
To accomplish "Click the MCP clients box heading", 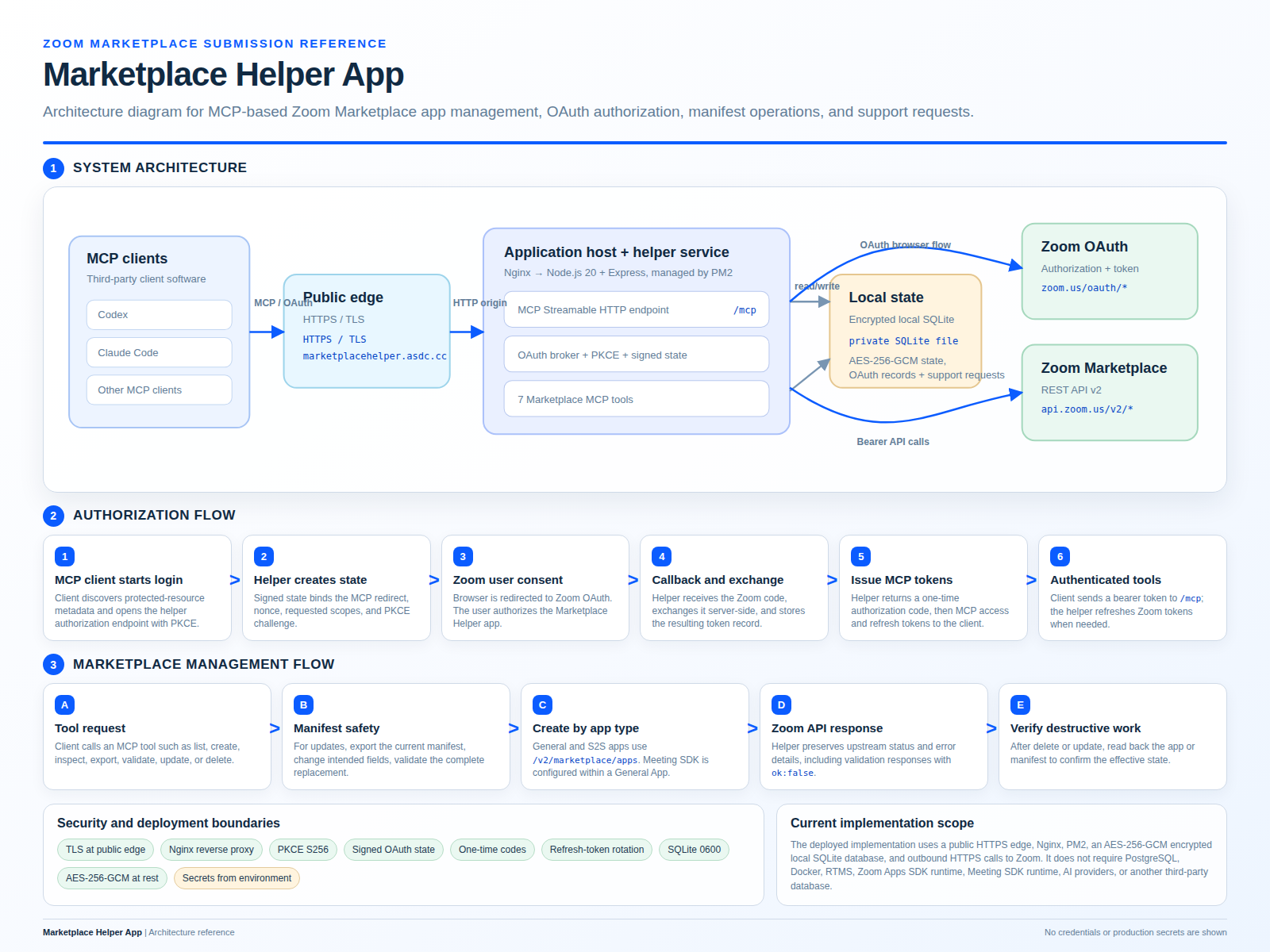I will click(127, 259).
